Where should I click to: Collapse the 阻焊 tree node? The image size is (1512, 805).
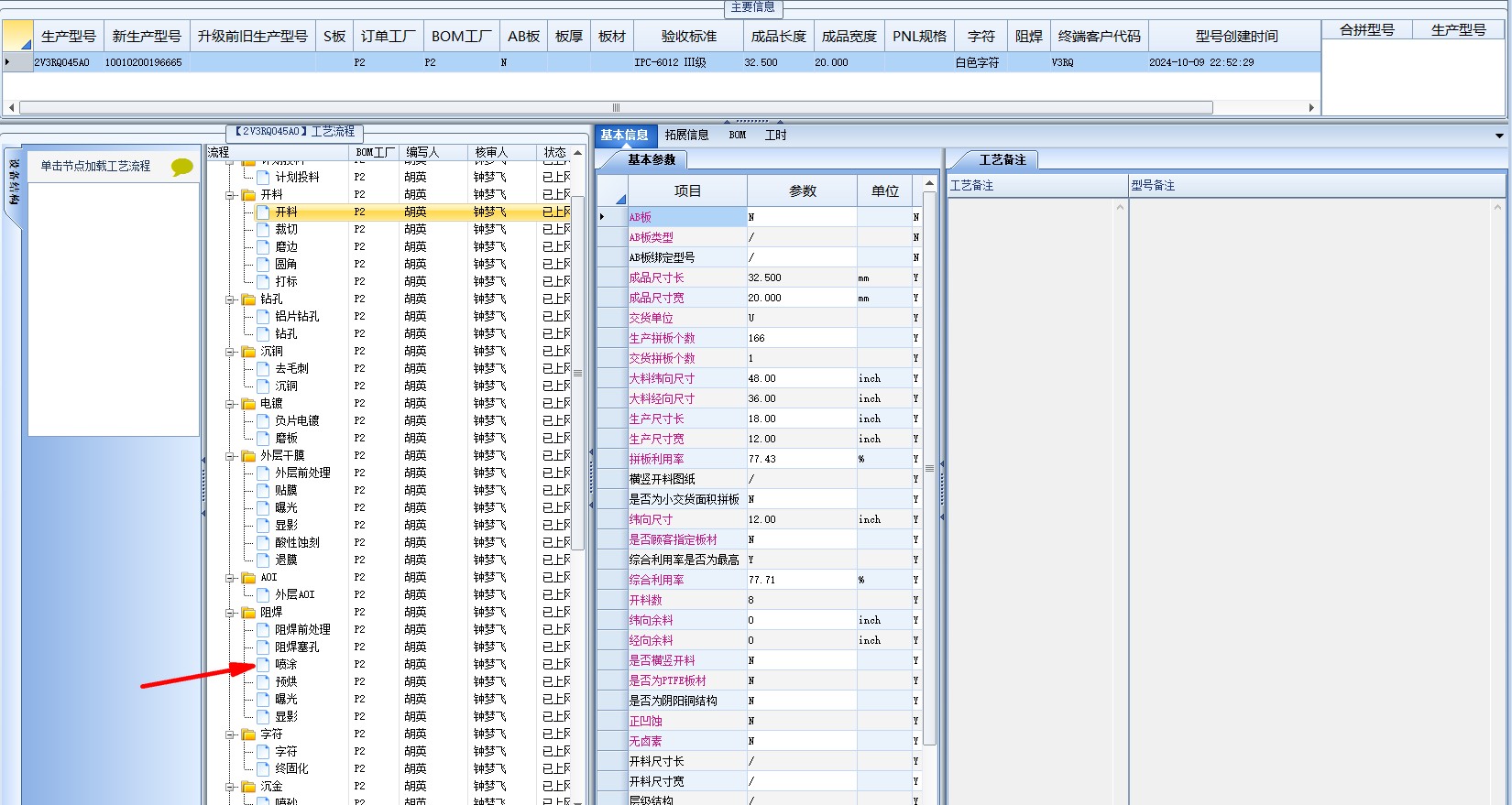tap(231, 613)
